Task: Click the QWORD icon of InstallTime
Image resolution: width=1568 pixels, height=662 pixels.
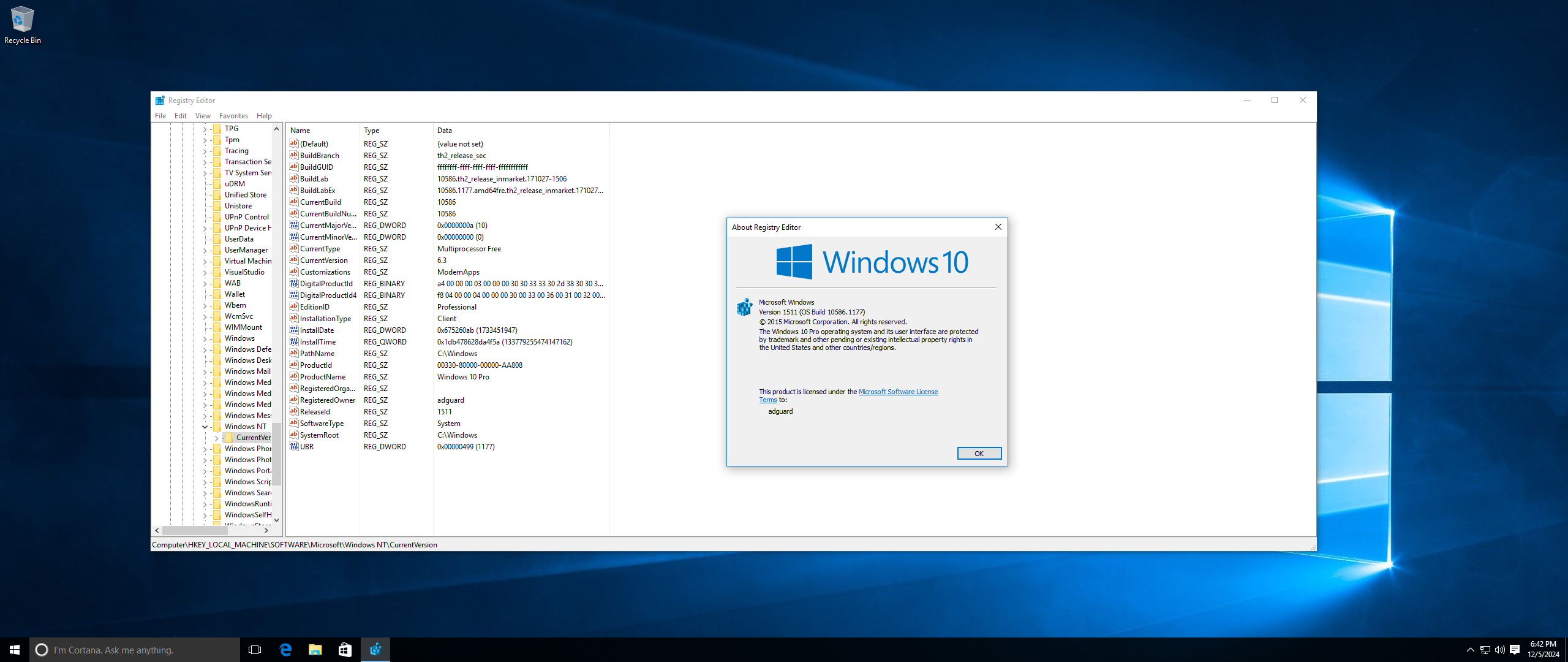Action: coord(294,341)
